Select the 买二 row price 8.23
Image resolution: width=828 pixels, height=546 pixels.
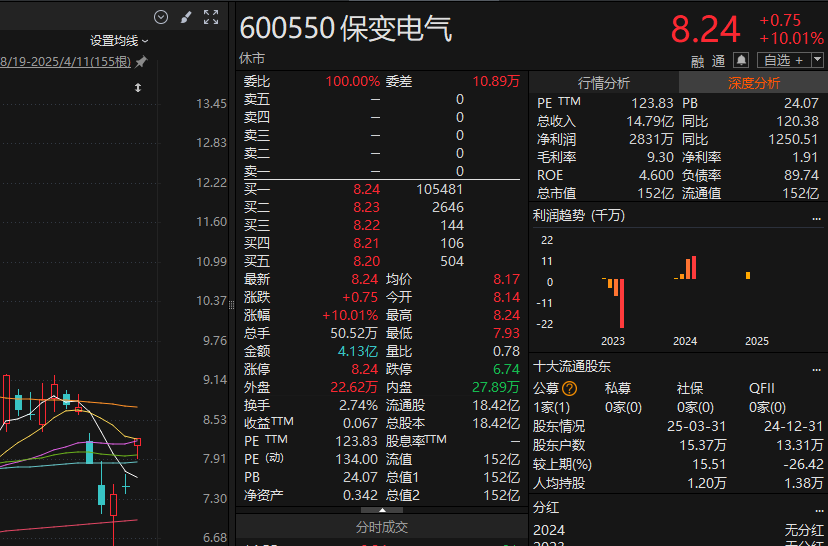click(x=366, y=207)
